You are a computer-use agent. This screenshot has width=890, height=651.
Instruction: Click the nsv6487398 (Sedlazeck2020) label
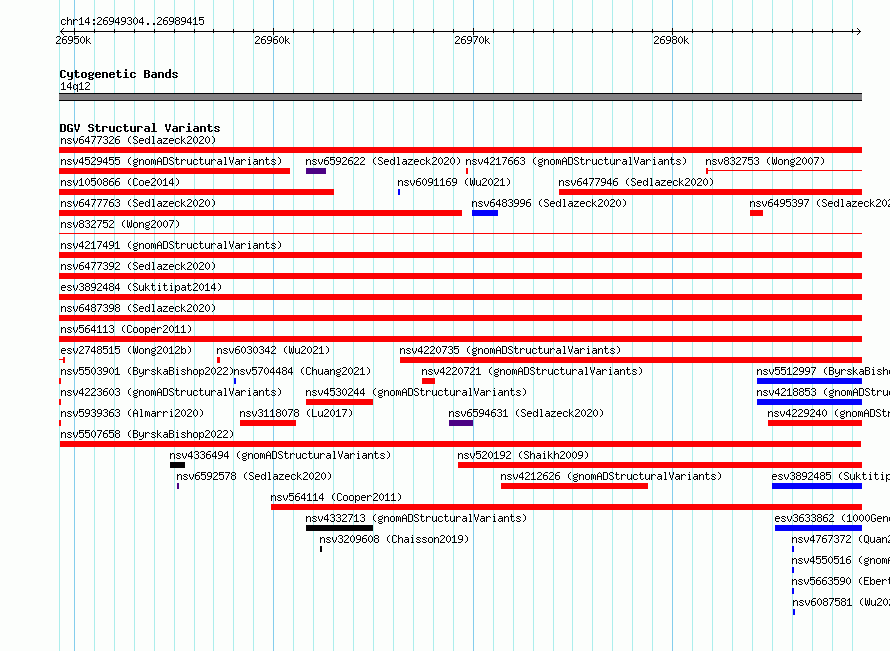click(138, 308)
